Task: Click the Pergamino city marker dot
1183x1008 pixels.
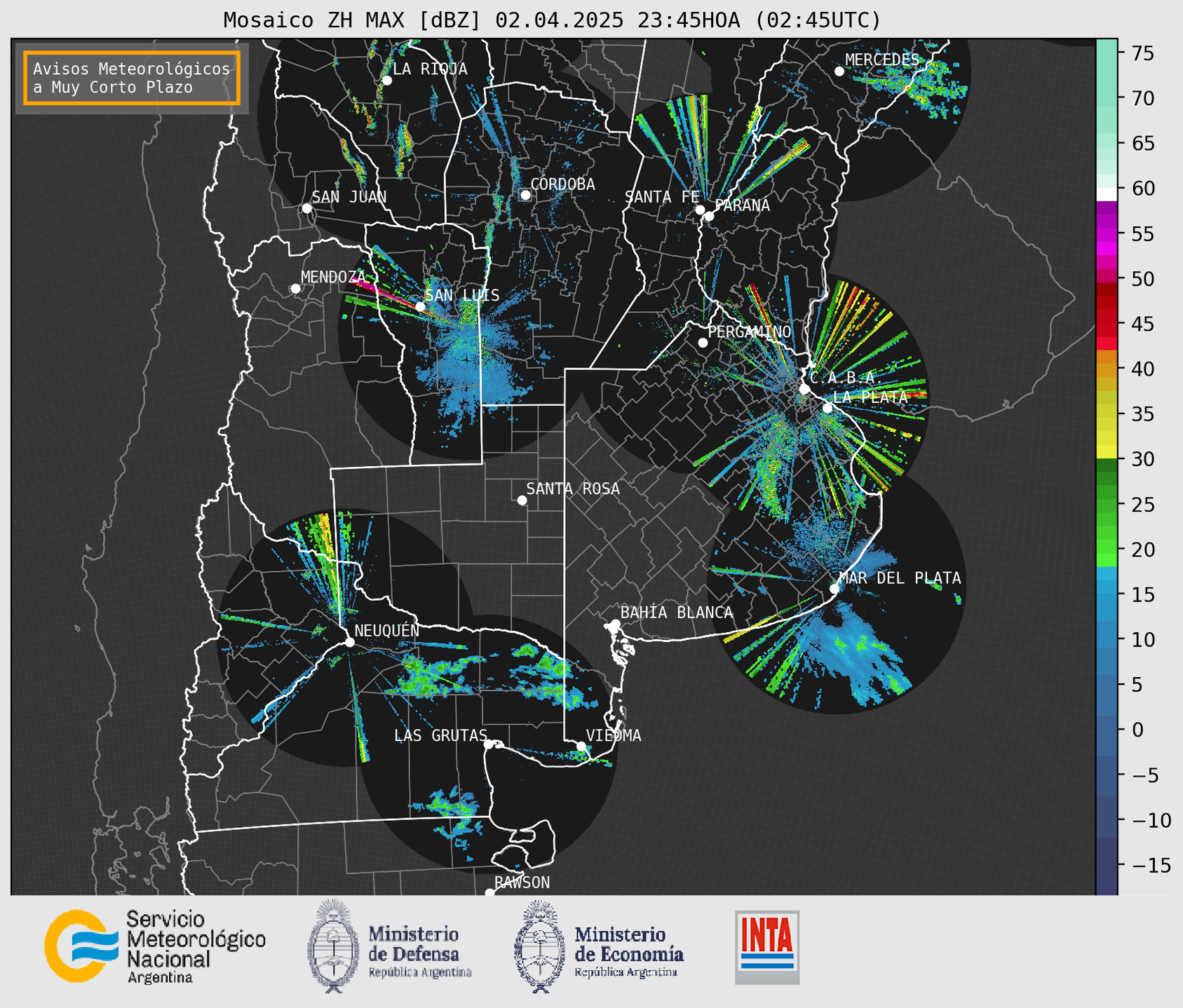Action: click(703, 343)
